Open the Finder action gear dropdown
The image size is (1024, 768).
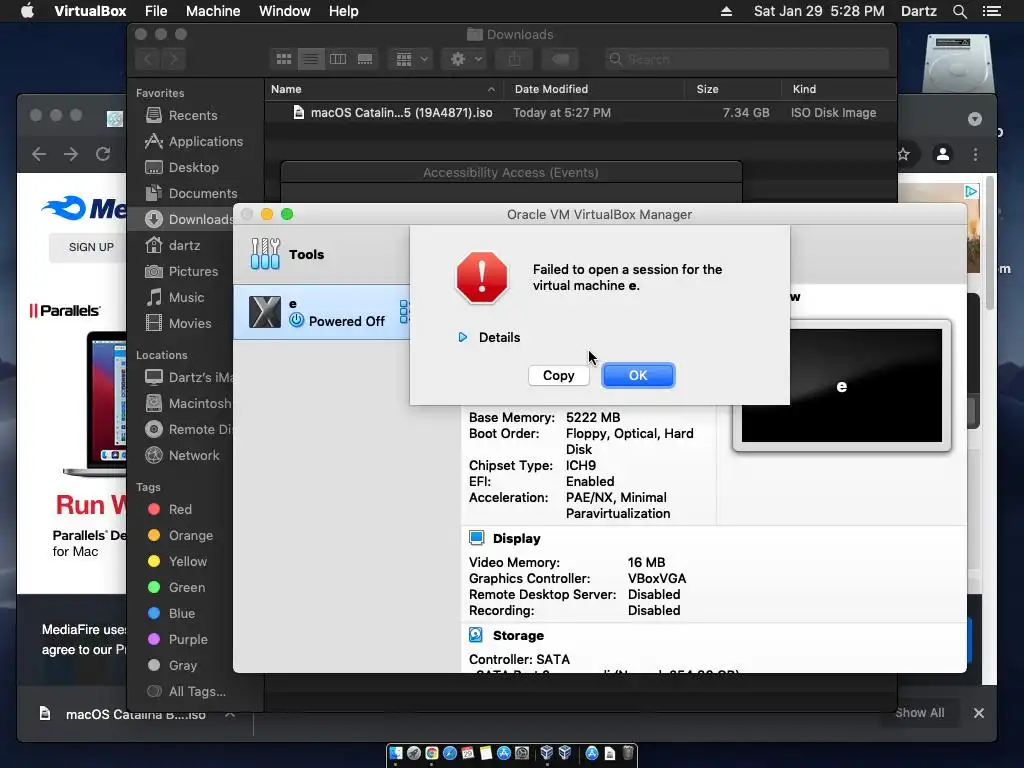pos(465,59)
